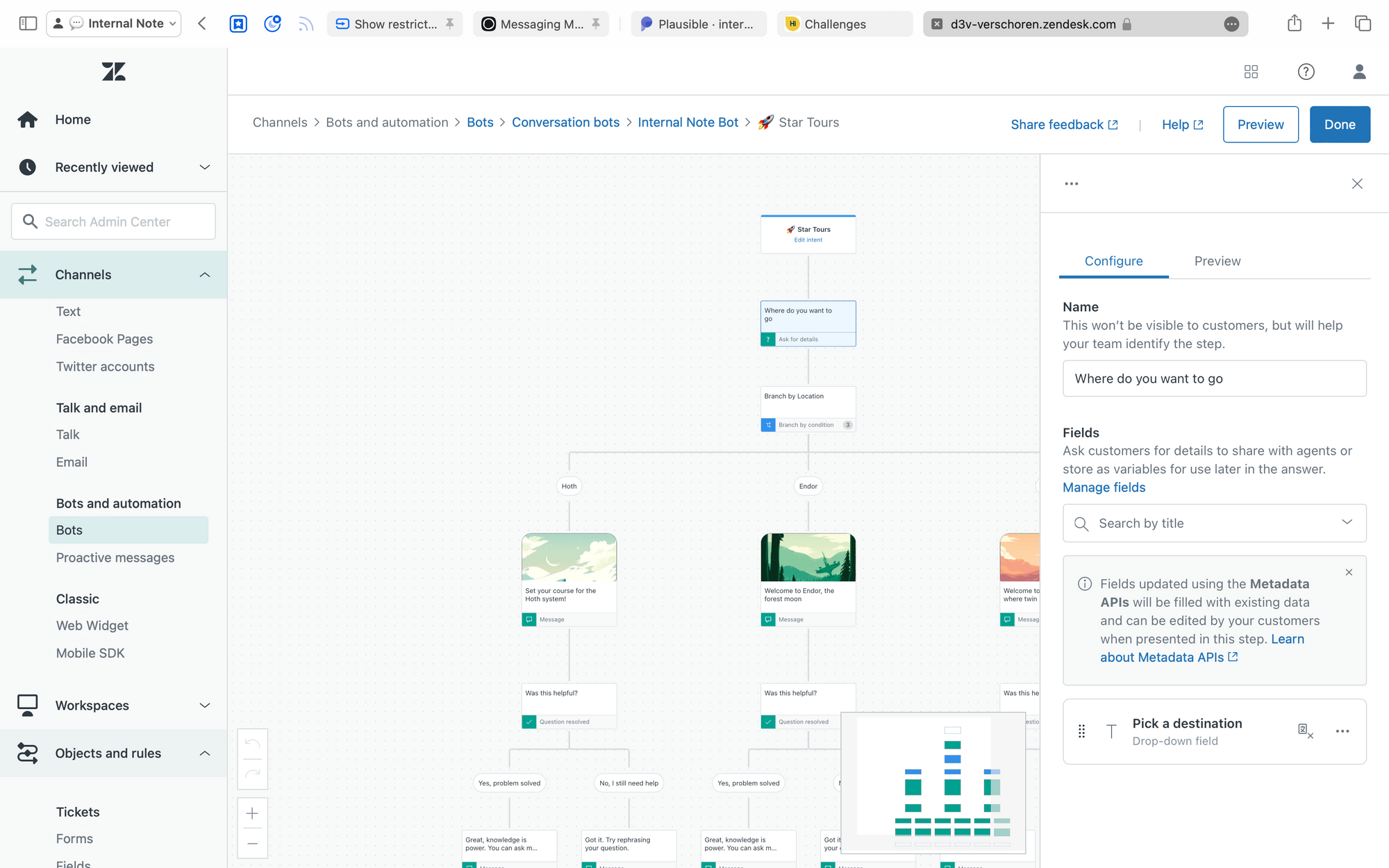Zoom out with the minus icon
The image size is (1389, 868).
(x=252, y=844)
